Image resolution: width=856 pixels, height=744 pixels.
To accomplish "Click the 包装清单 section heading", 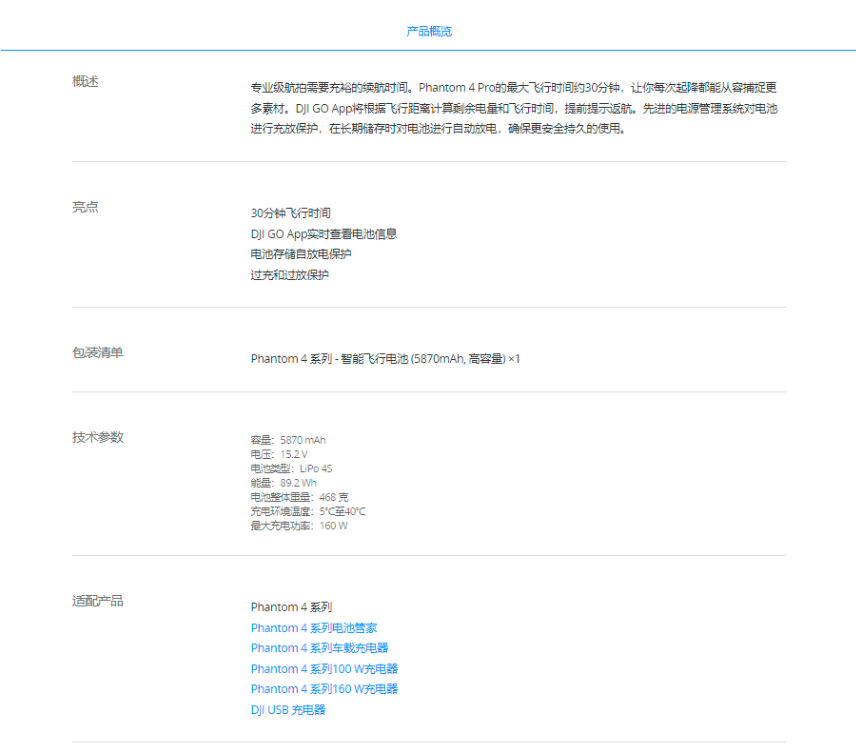I will (98, 352).
